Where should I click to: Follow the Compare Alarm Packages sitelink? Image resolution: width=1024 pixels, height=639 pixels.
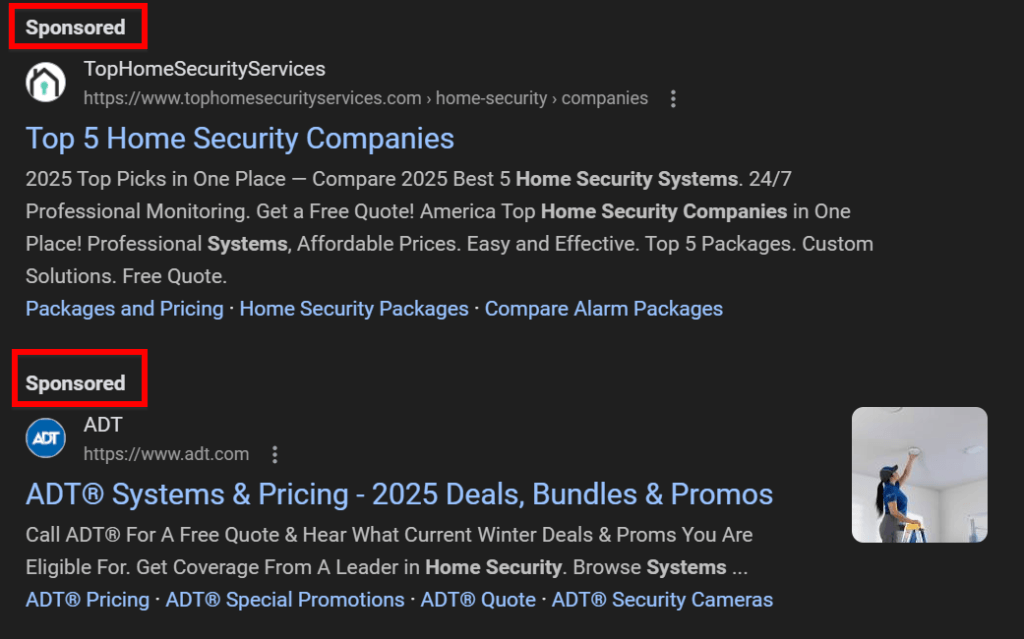(x=604, y=309)
